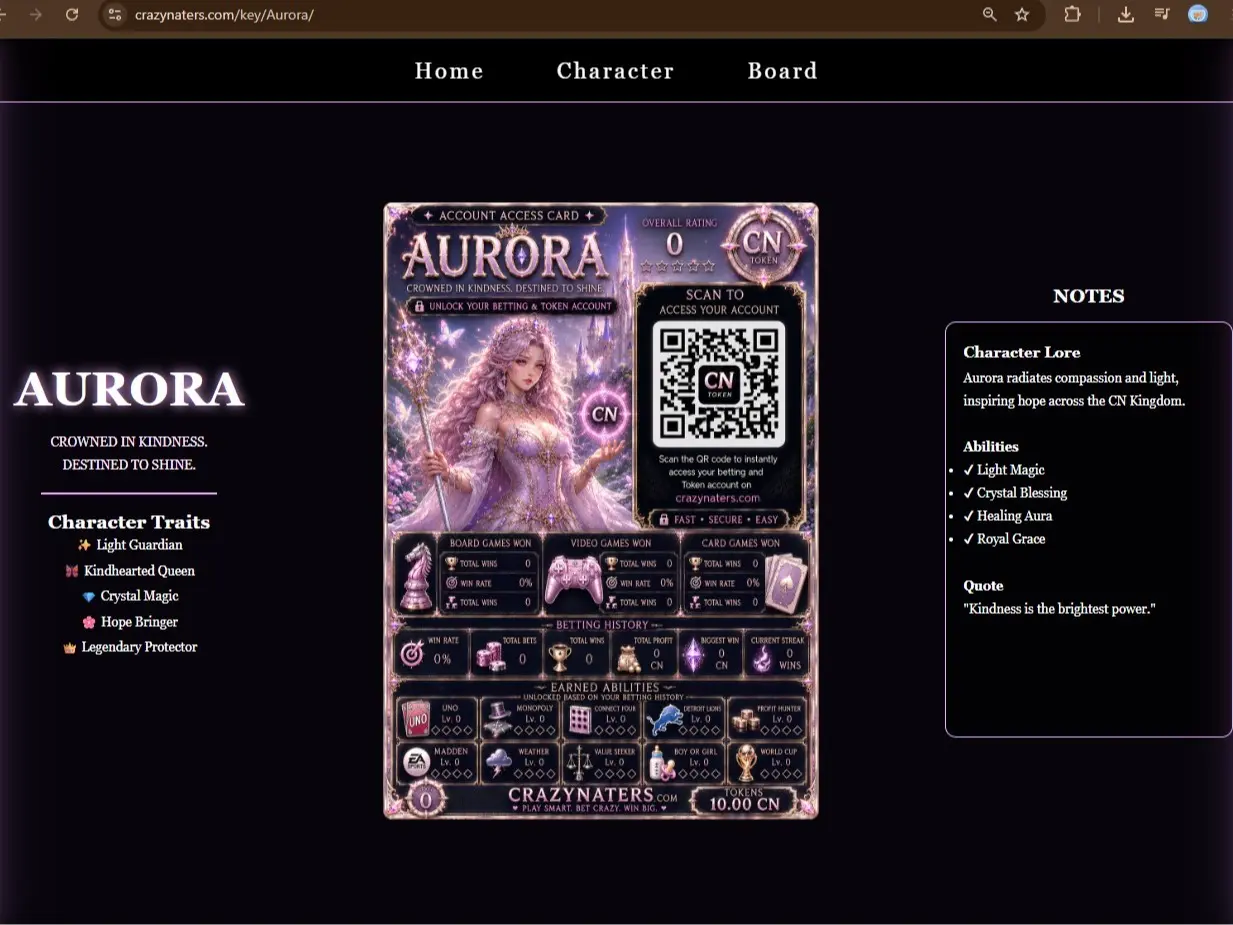Open the Home menu item
This screenshot has width=1233, height=925.
(450, 71)
